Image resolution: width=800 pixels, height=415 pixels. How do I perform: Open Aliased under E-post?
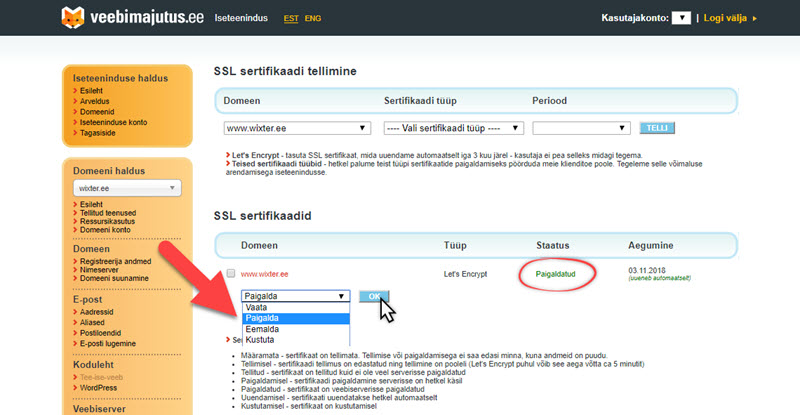pos(92,323)
